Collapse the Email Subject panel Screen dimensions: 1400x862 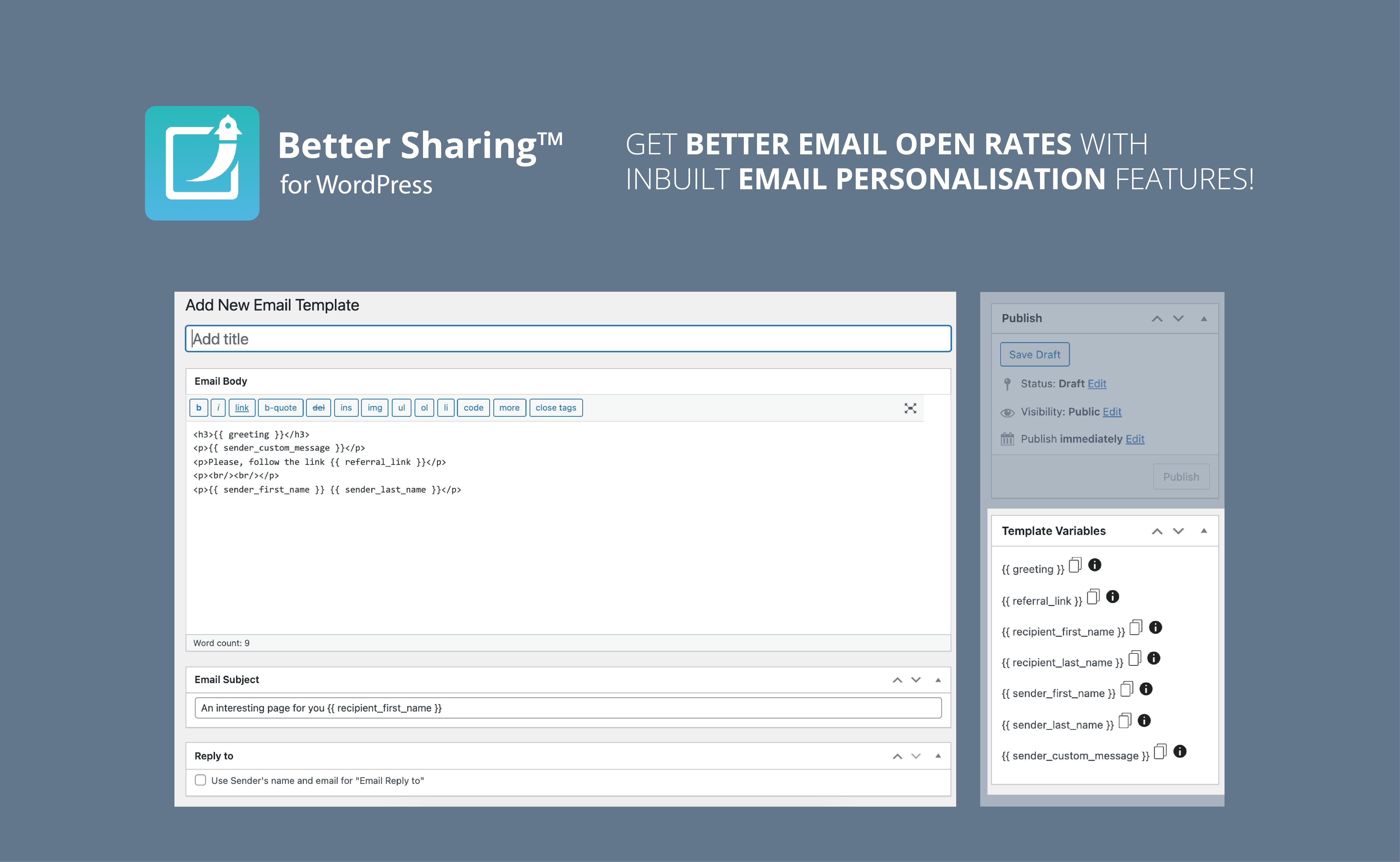pos(938,680)
